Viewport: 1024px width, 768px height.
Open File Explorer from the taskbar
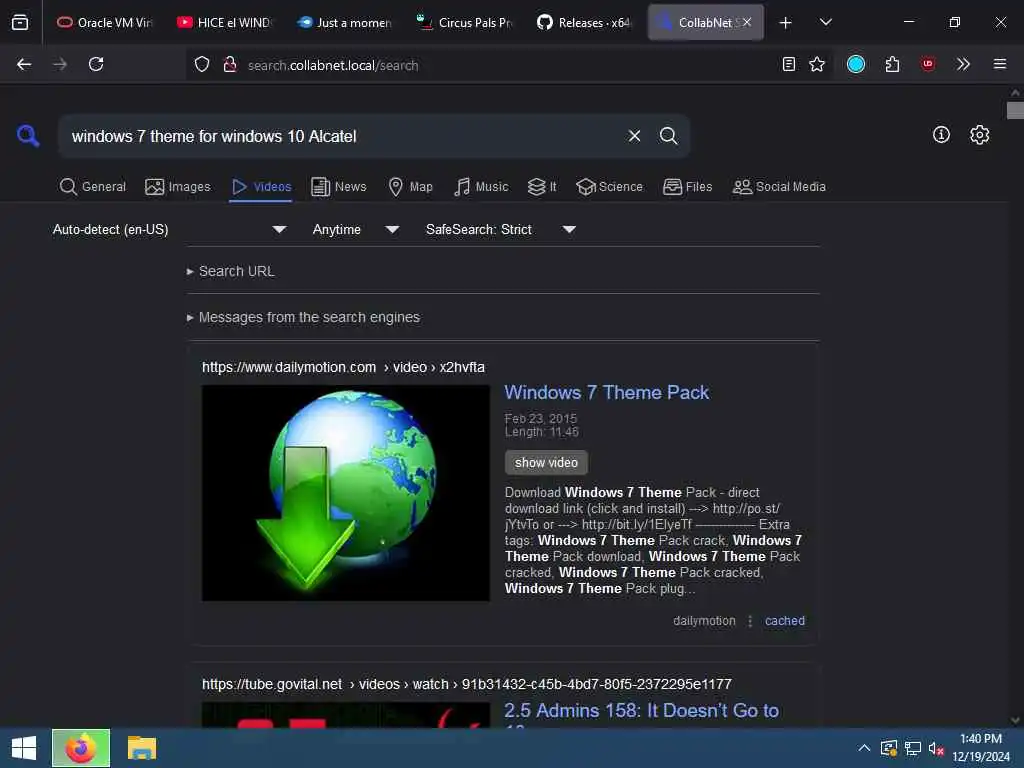[142, 748]
